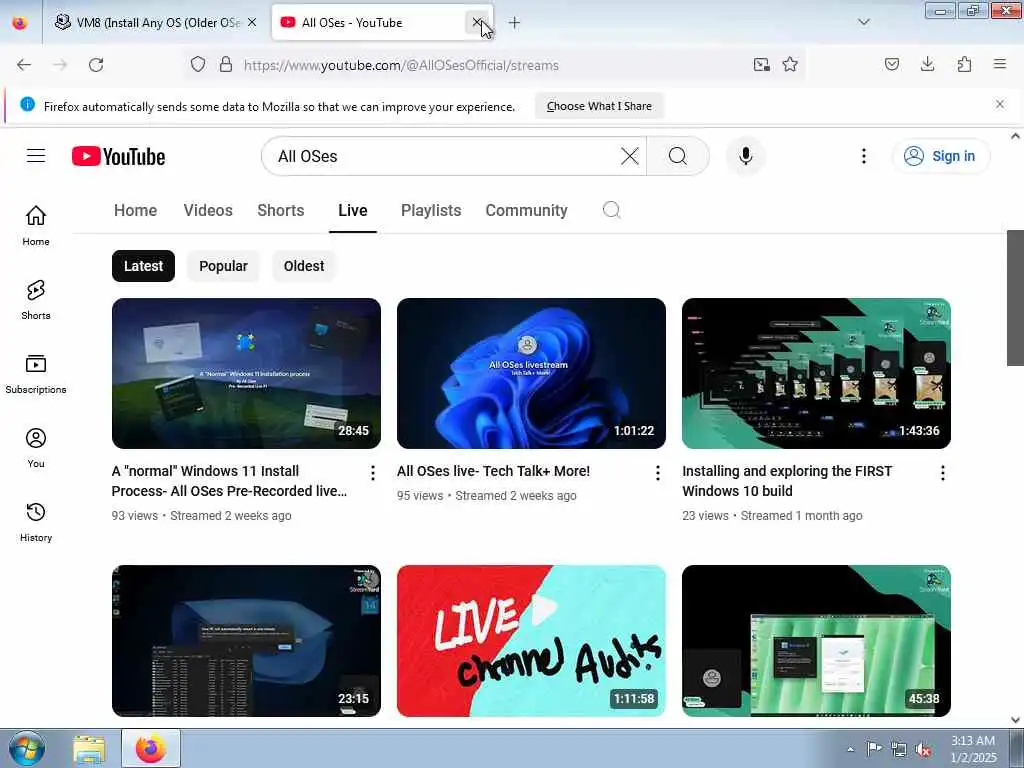
Task: Start voice search with microphone
Action: (745, 156)
